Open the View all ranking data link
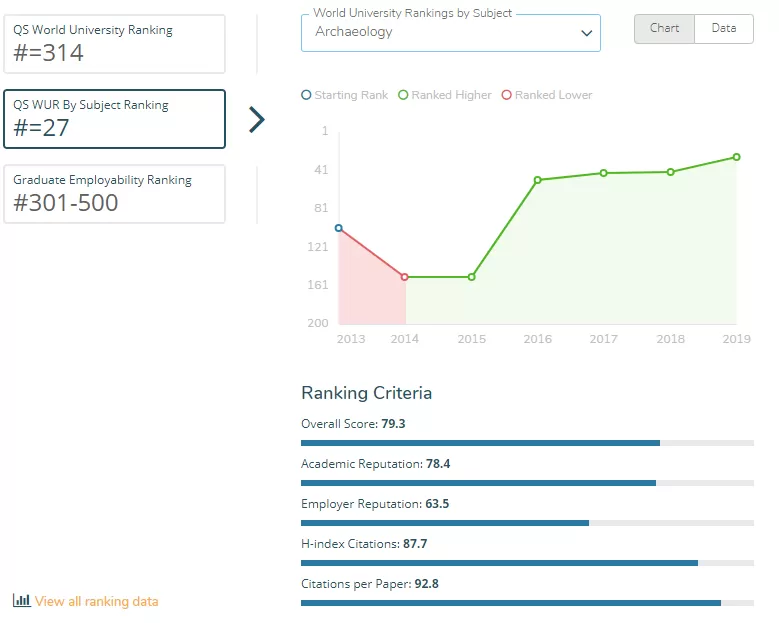The height and width of the screenshot is (623, 779). pyautogui.click(x=96, y=601)
